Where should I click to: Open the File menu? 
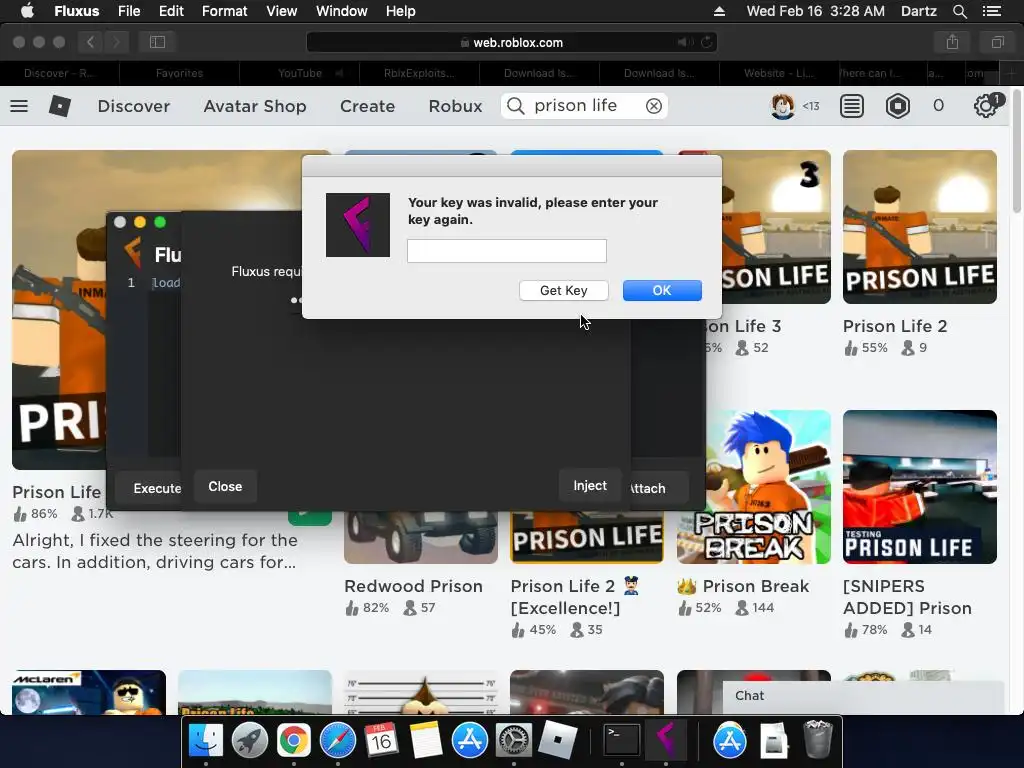pyautogui.click(x=129, y=11)
